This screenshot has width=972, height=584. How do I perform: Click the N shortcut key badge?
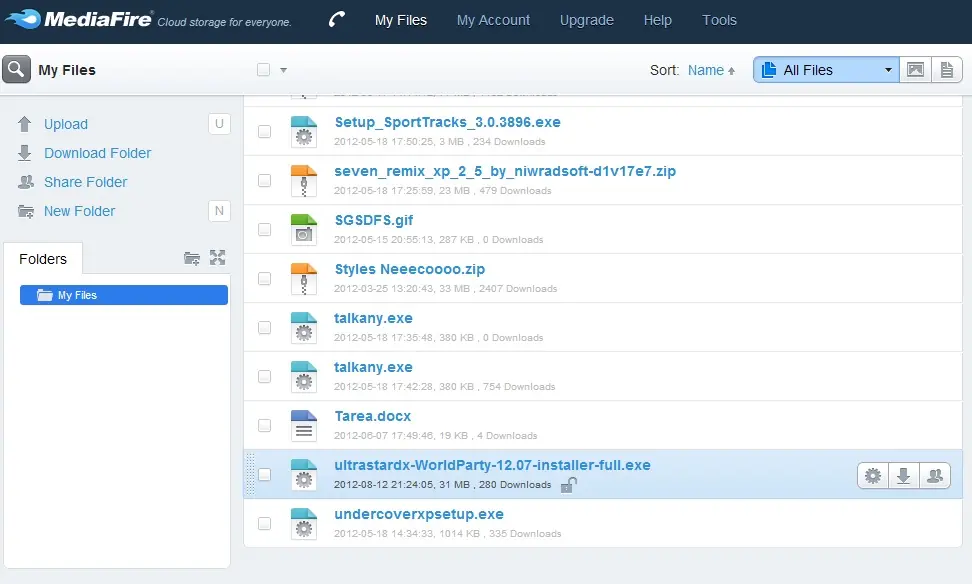[x=219, y=211]
